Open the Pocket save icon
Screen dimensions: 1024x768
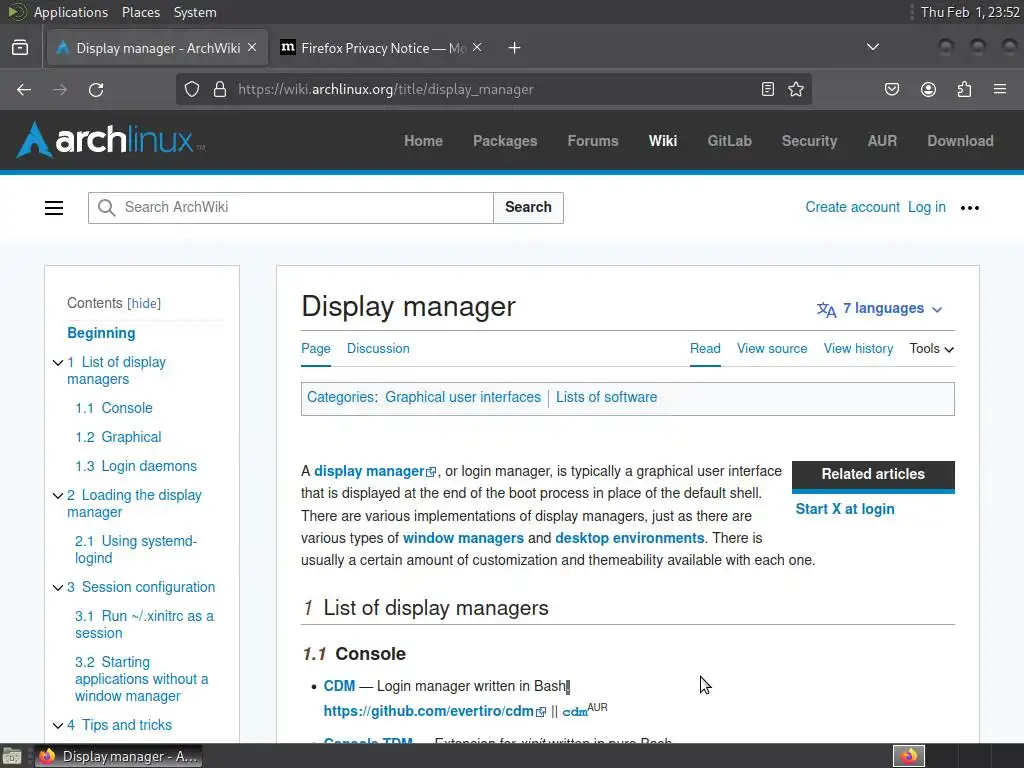[x=891, y=89]
